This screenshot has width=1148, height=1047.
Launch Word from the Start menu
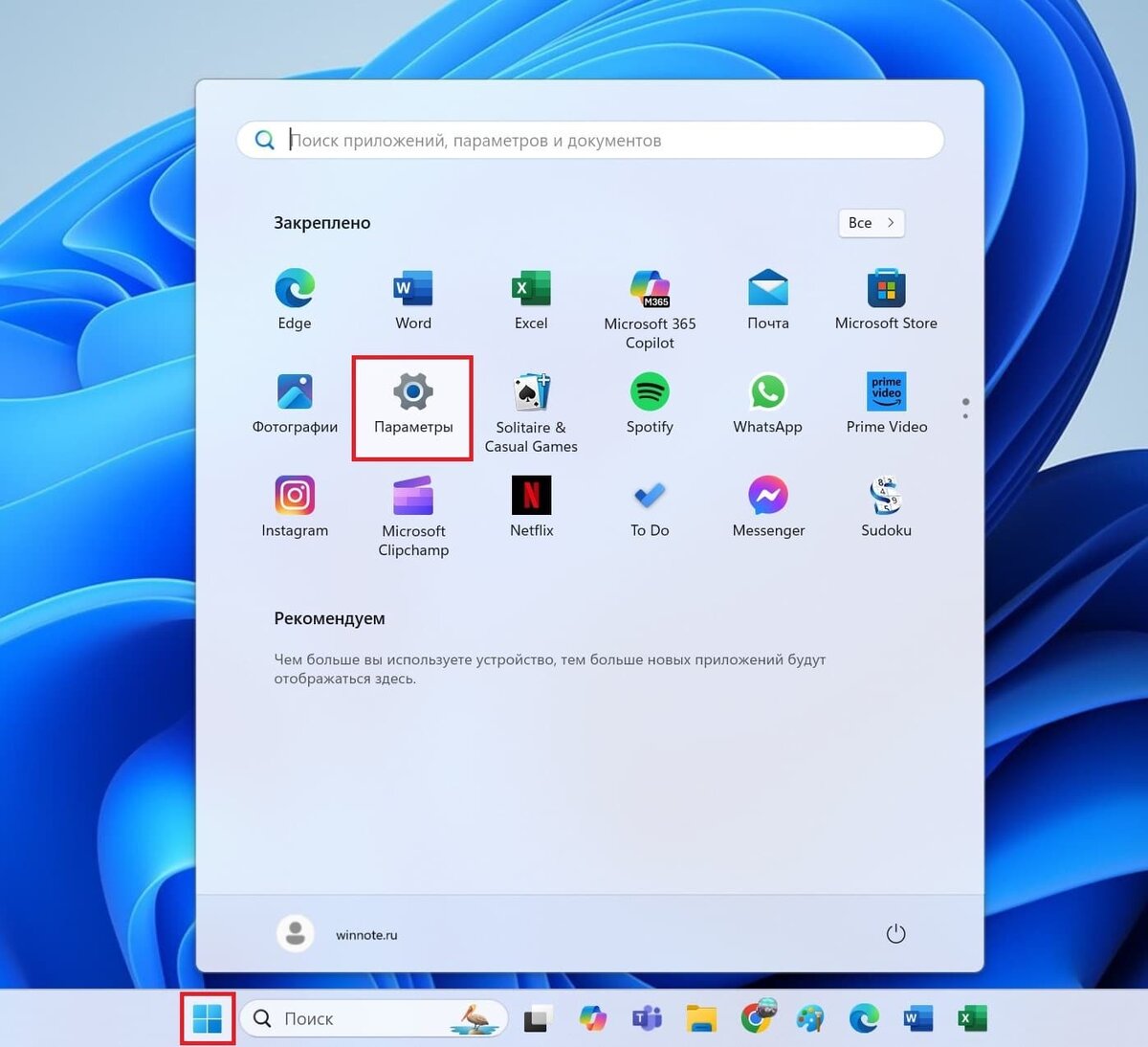[x=413, y=300]
